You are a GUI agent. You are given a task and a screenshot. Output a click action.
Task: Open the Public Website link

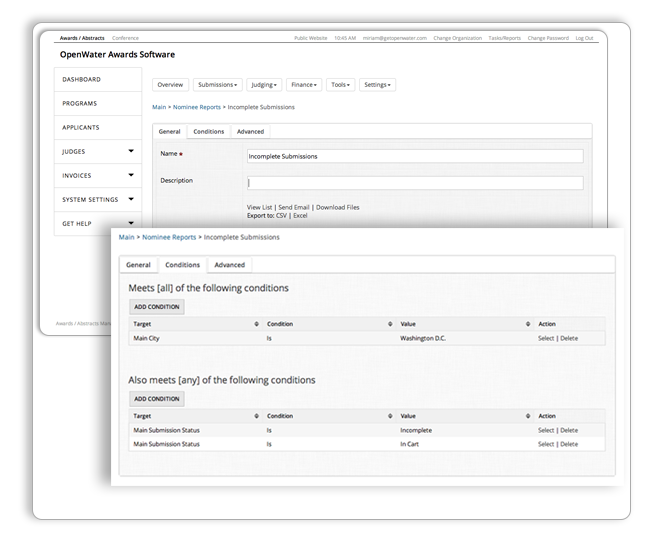(x=311, y=38)
